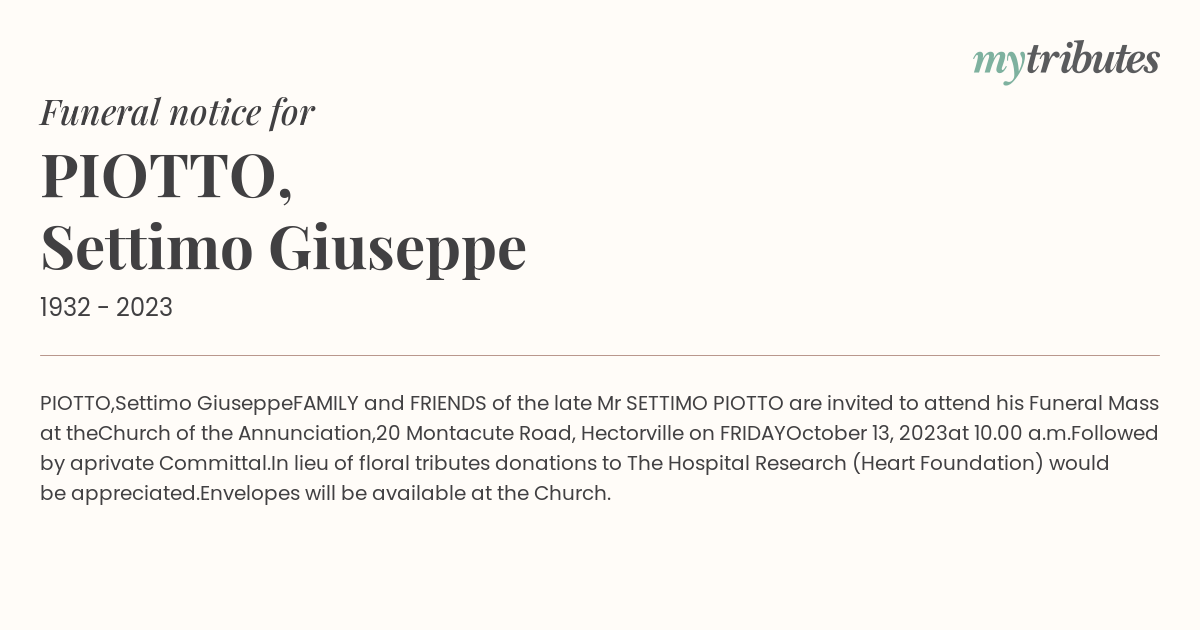Click 'SETTIMO PIOTTO' in the notice body
This screenshot has width=1200, height=630.
[704, 404]
